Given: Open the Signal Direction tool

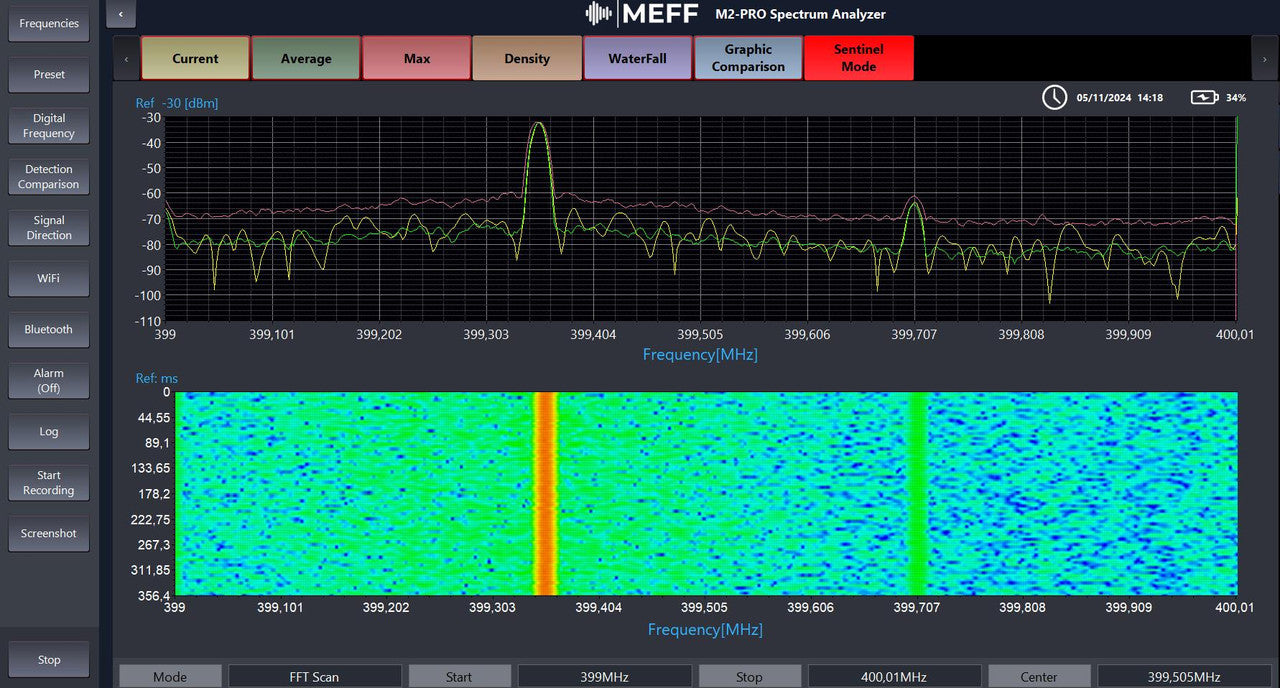Looking at the screenshot, I should 48,227.
